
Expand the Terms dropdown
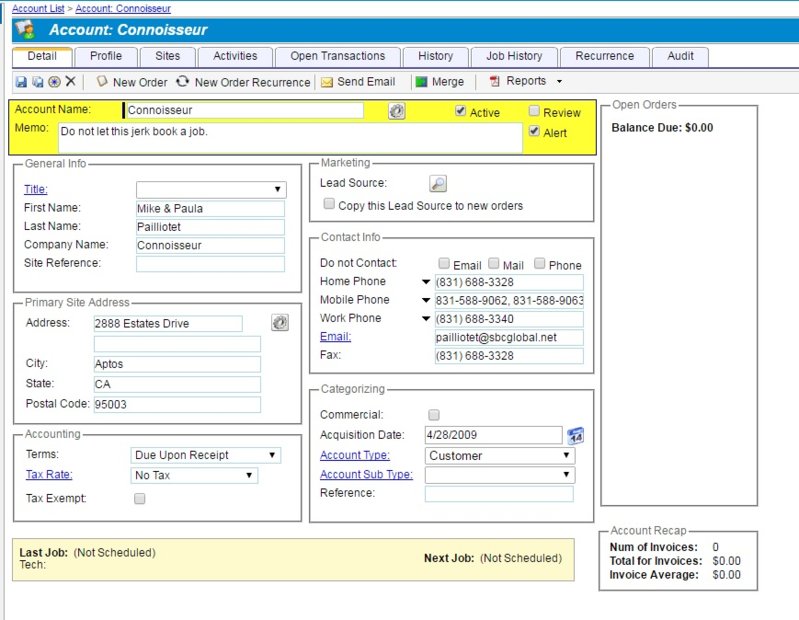(206, 455)
